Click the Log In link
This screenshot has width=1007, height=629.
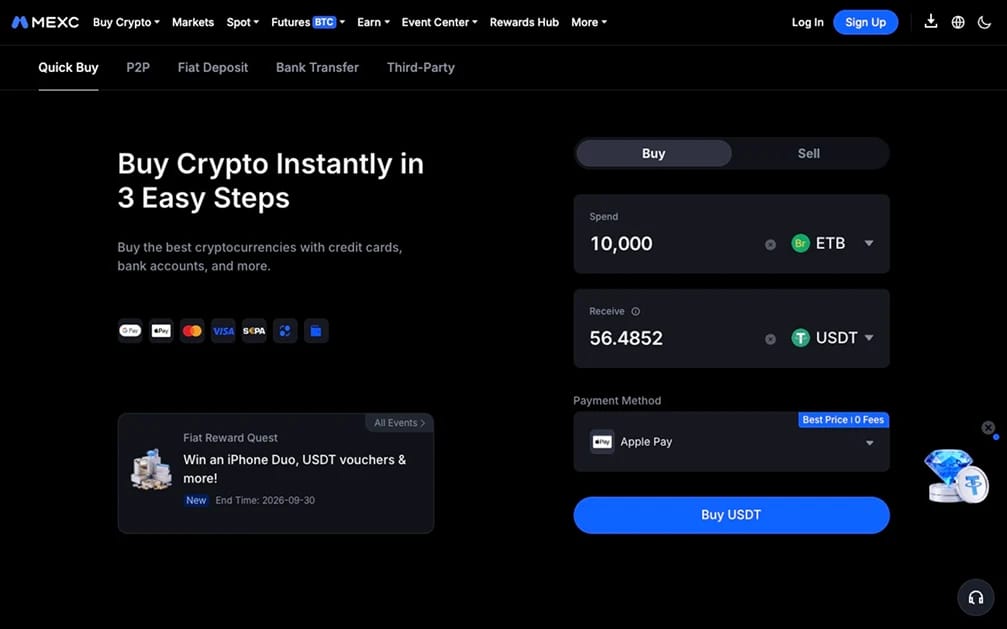807,22
